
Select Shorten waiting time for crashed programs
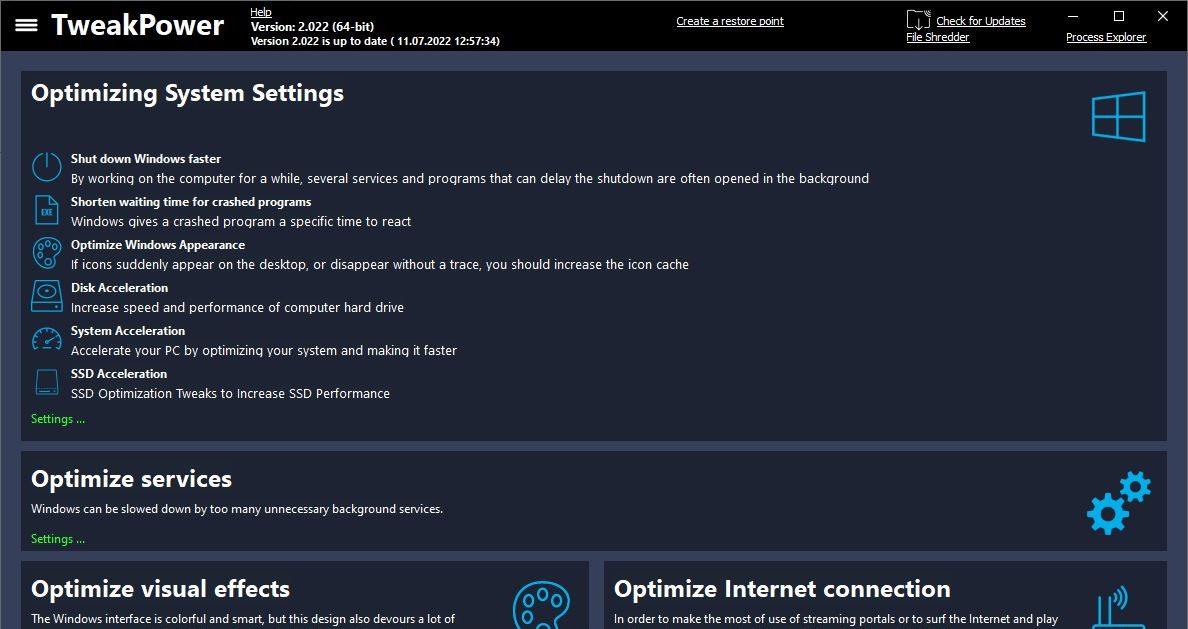pos(191,202)
